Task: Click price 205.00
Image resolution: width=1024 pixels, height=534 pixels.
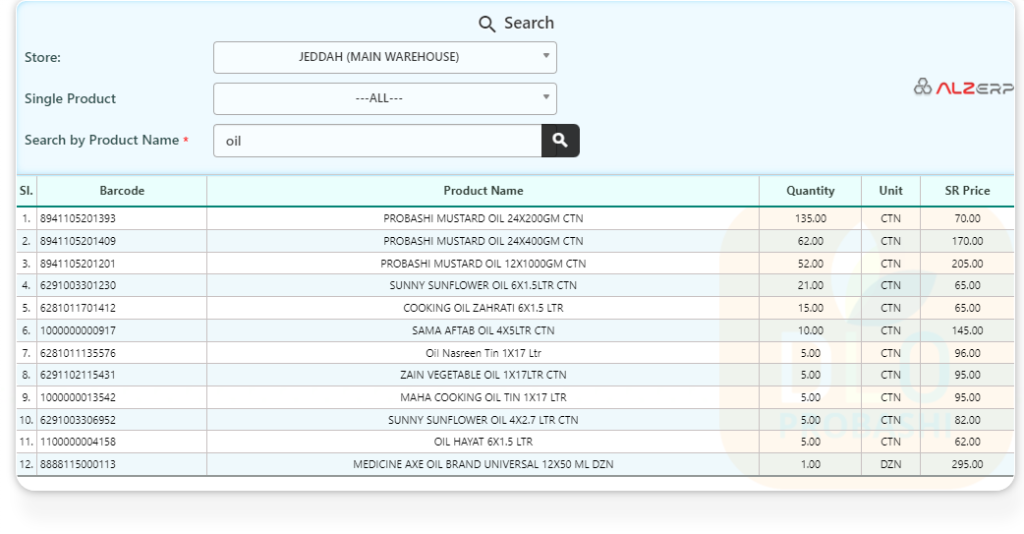Action: (967, 264)
